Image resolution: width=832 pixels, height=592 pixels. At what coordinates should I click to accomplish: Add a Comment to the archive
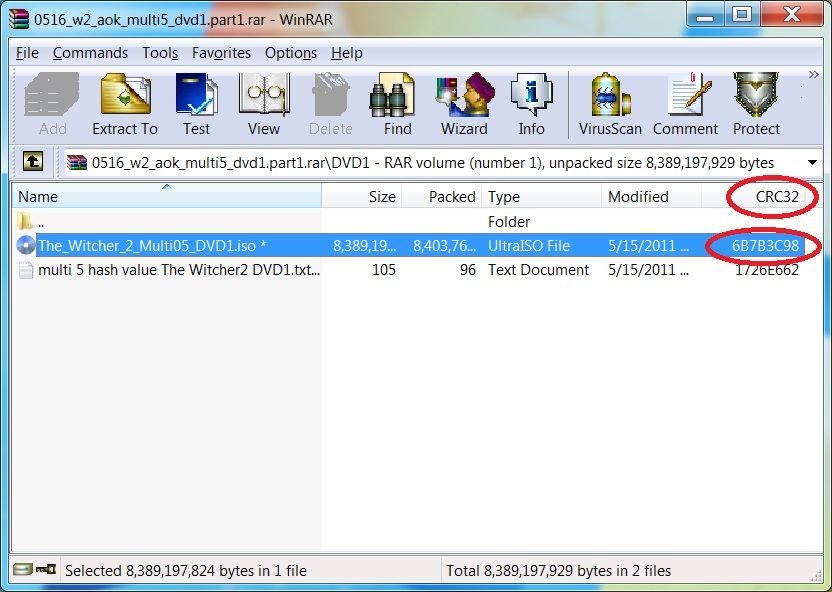(685, 105)
